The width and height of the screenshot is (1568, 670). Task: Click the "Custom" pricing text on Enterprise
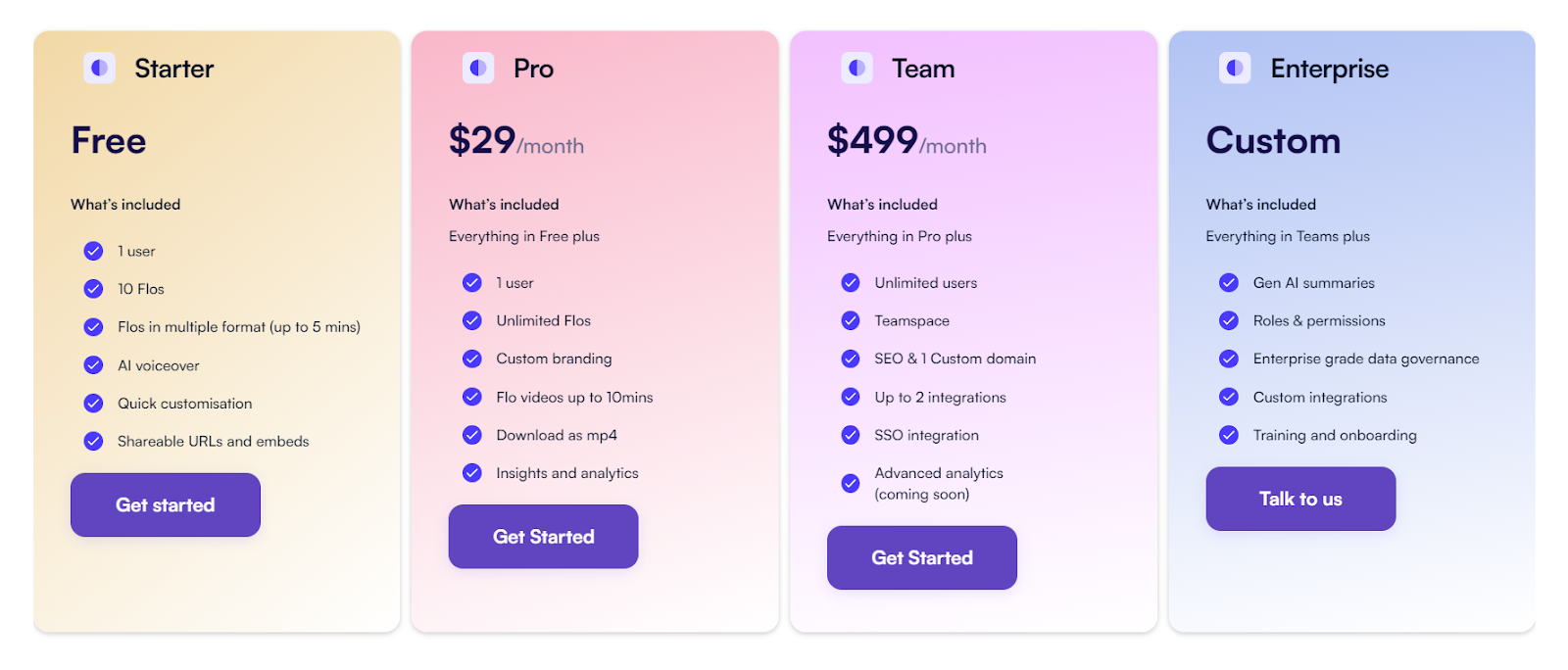[x=1273, y=140]
